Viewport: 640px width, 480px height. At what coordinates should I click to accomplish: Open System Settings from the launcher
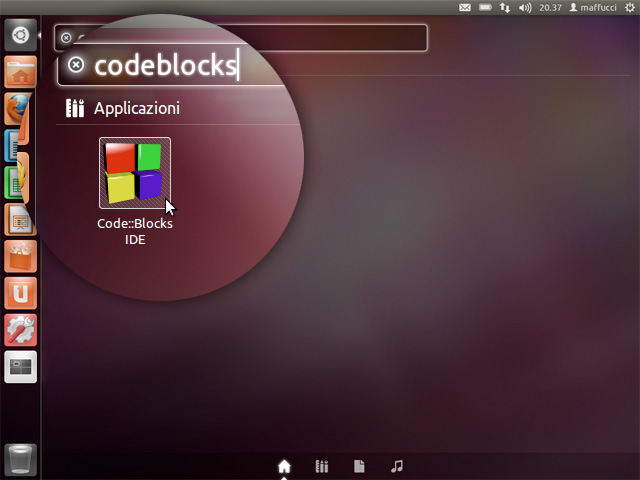[x=20, y=330]
